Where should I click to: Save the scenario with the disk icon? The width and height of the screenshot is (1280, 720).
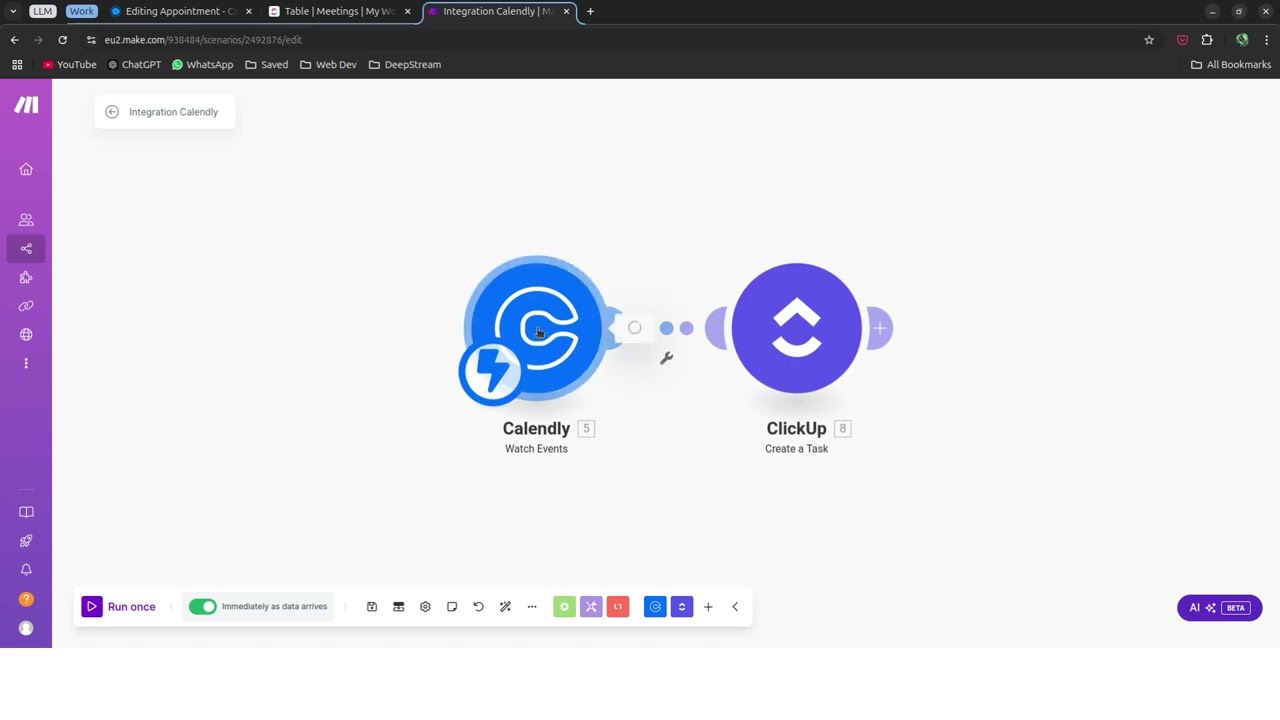(372, 607)
